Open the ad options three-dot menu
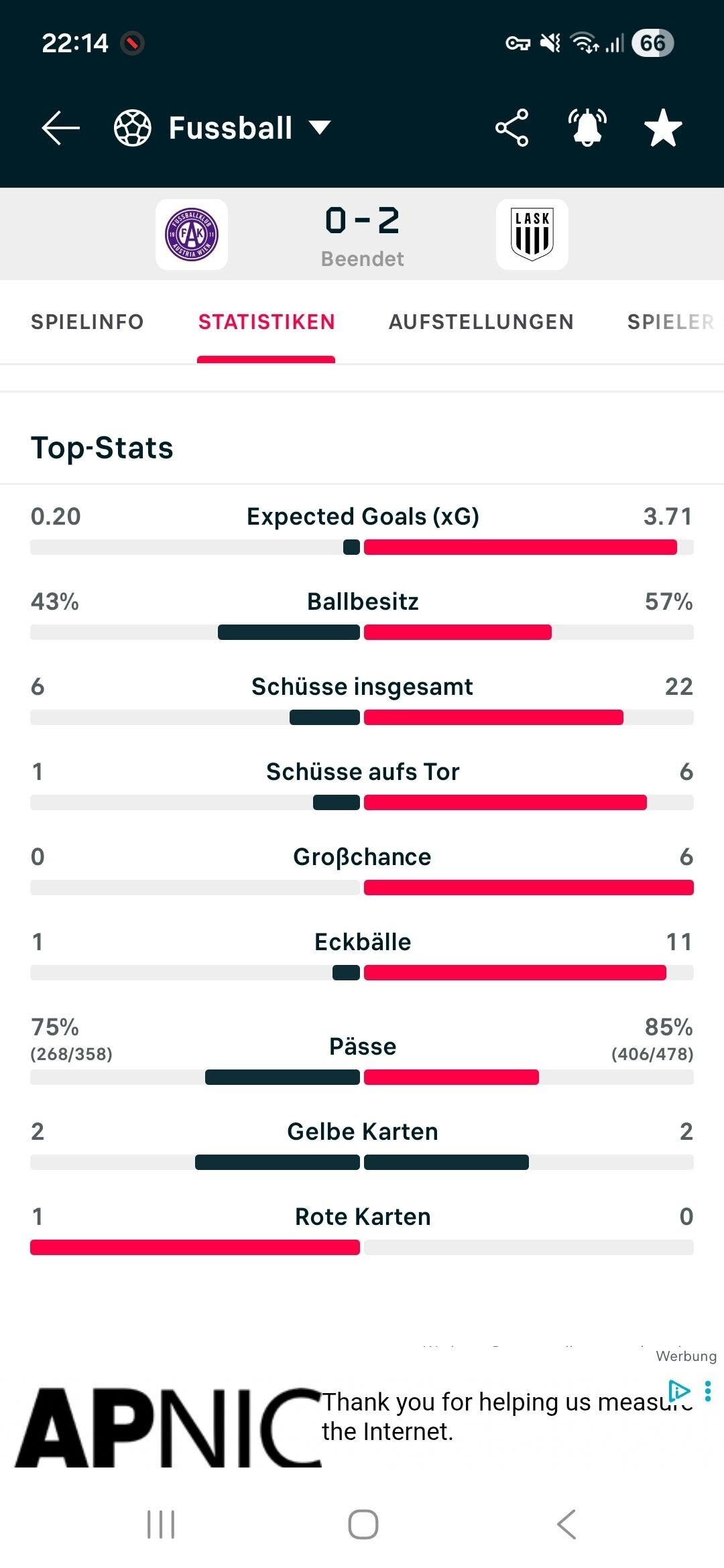Screen dimensions: 724x1568 click(x=708, y=1391)
